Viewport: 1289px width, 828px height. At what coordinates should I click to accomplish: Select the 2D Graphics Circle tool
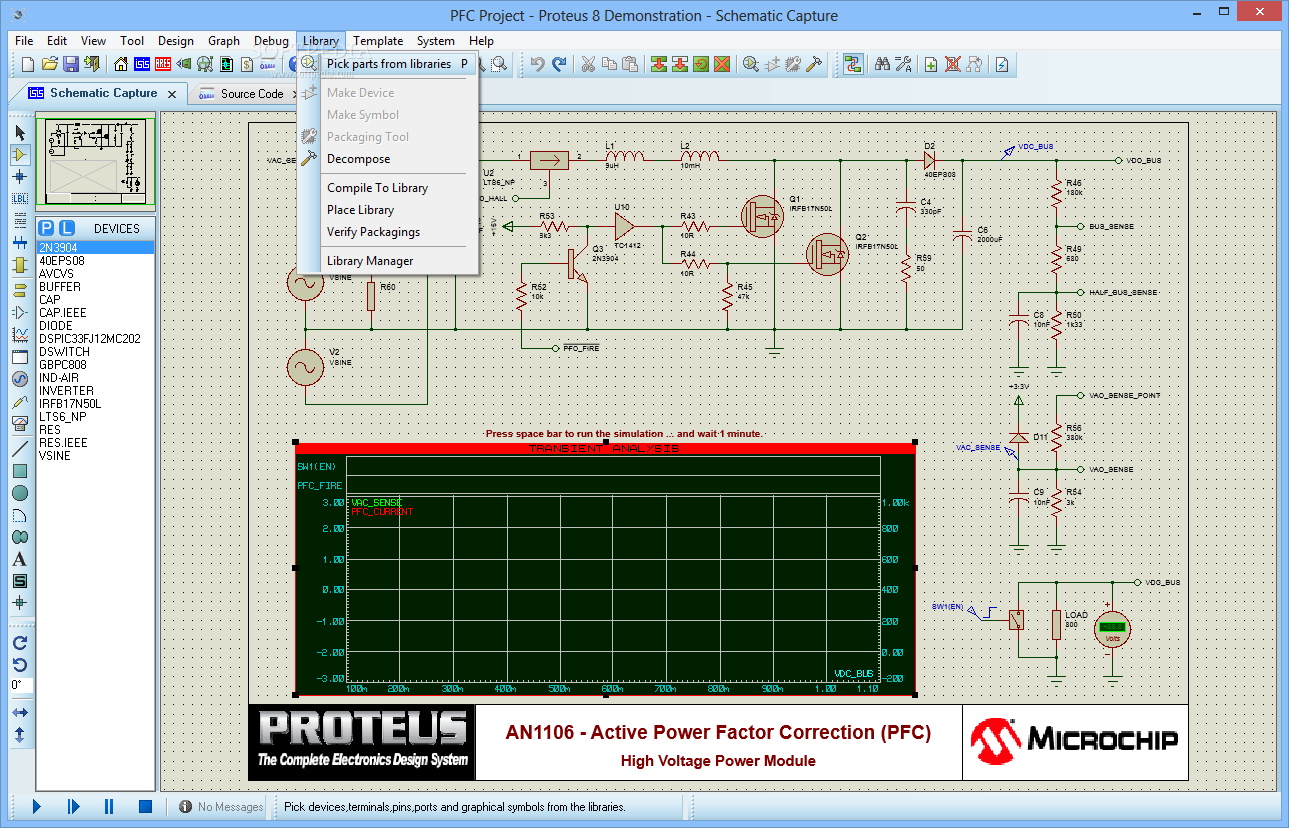coord(20,493)
